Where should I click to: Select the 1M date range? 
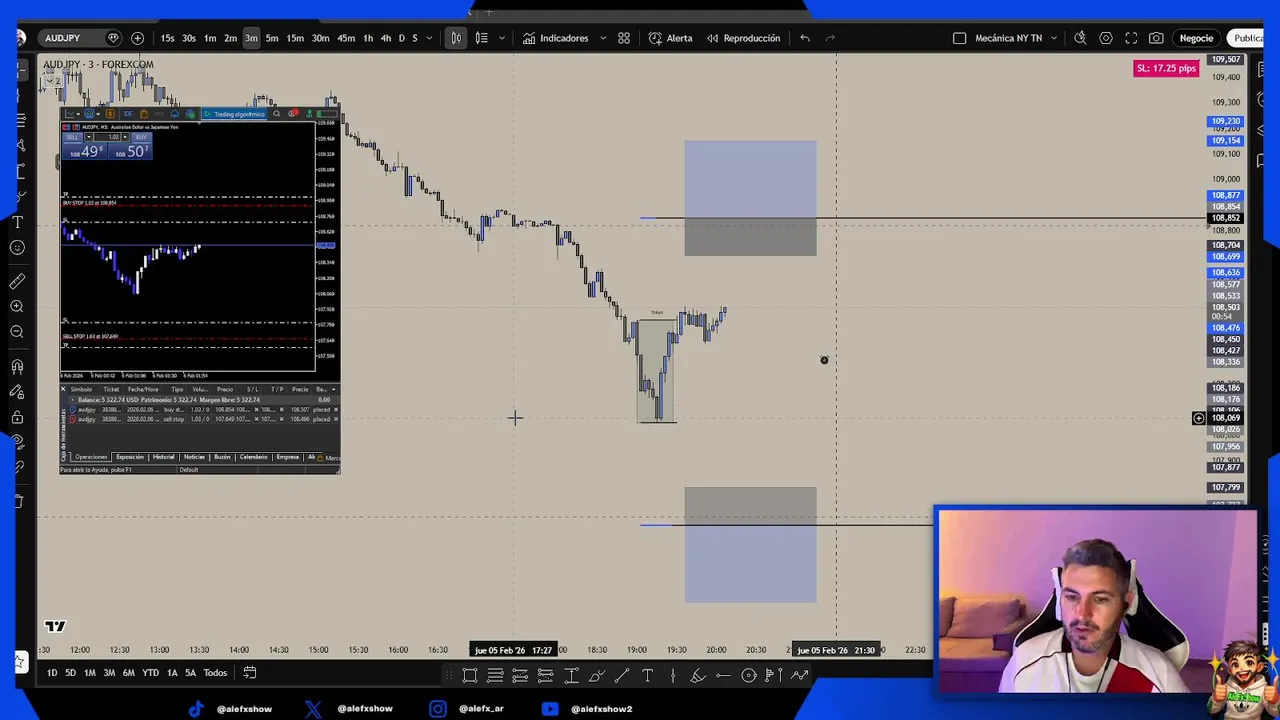(x=89, y=673)
